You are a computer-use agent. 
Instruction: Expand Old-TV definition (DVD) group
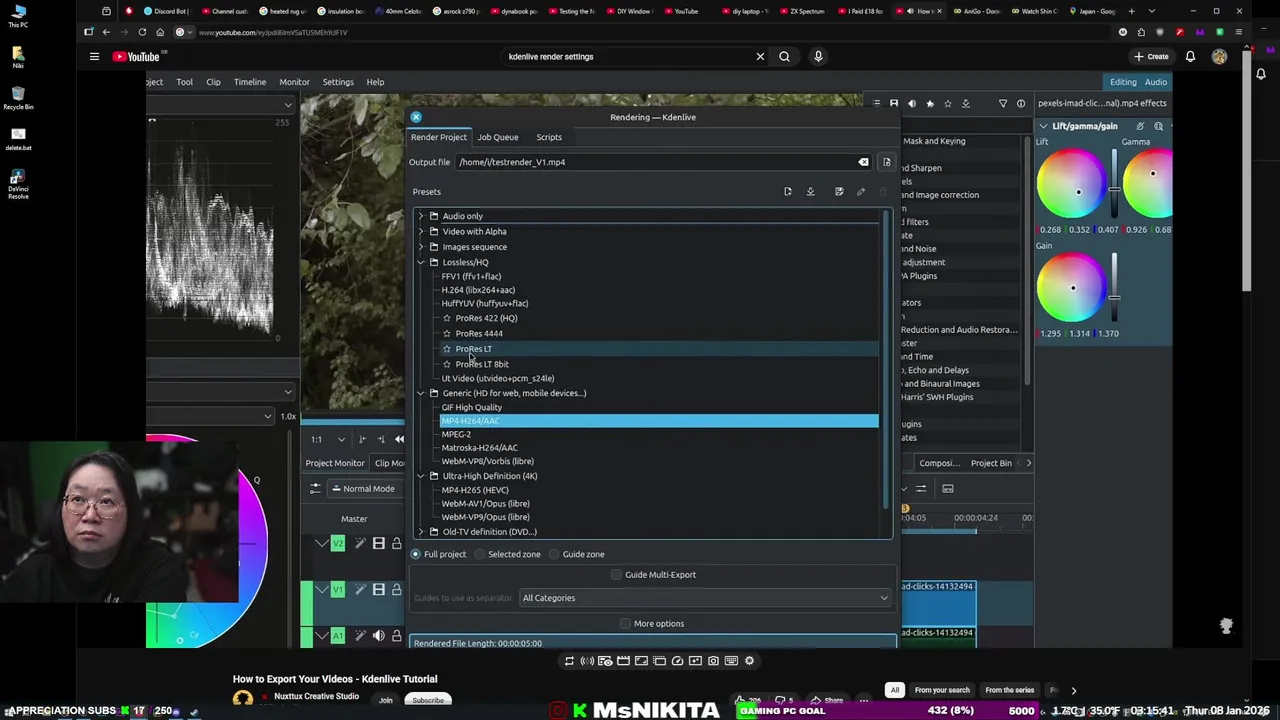point(421,532)
